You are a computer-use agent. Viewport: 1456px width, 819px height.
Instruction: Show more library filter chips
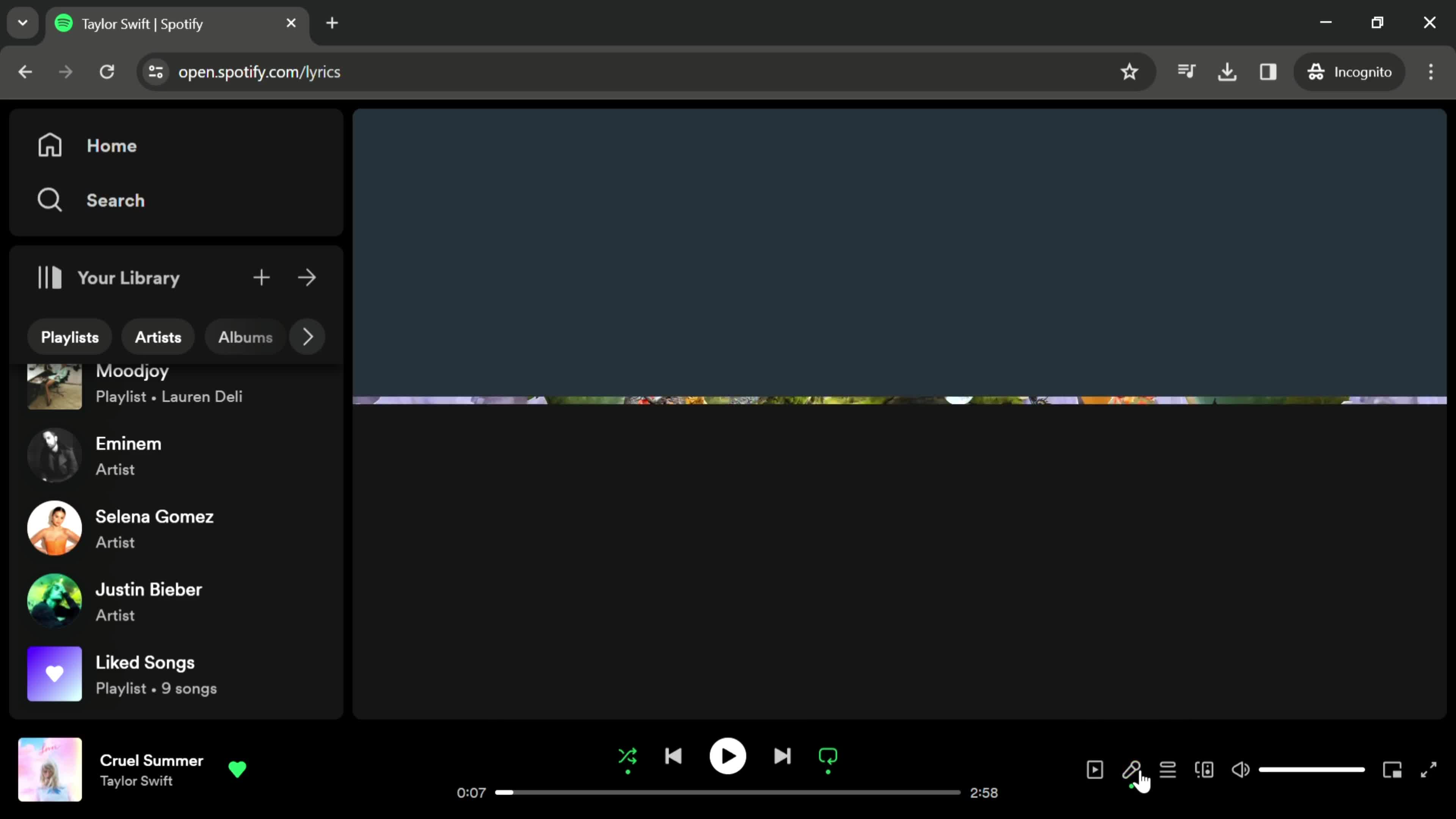pos(308,337)
